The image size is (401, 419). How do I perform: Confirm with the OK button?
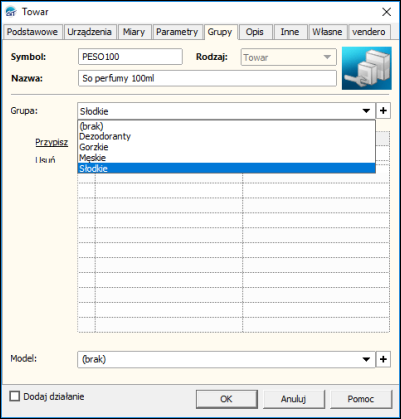pos(227,399)
